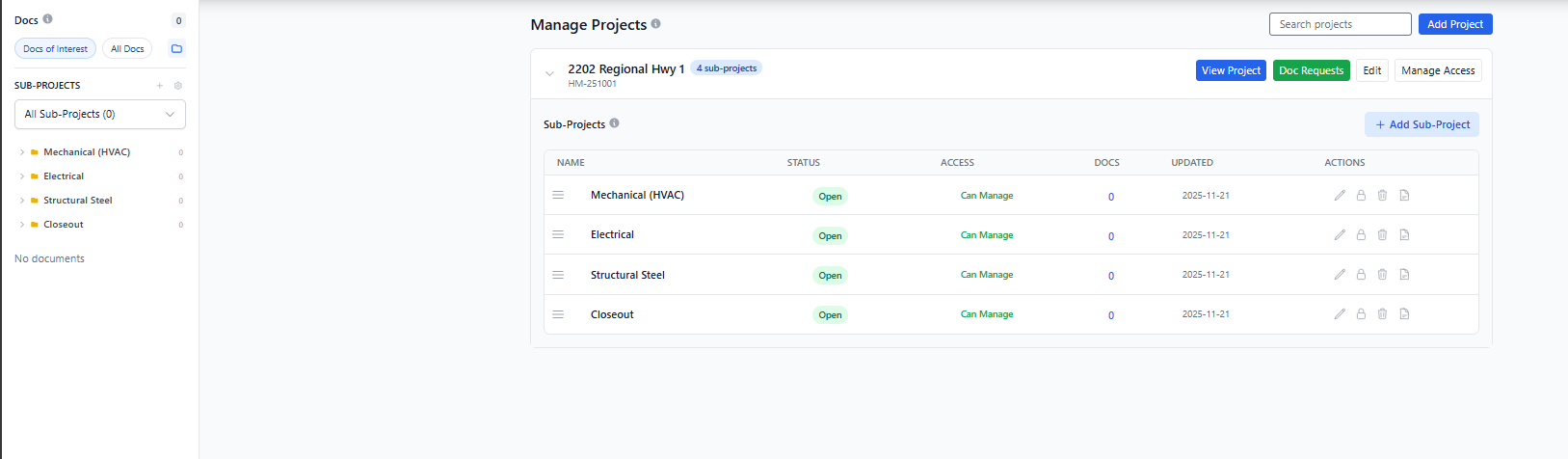Select Closeout in sidebar tree
Screen dimensions: 1568x459
pyautogui.click(x=64, y=225)
